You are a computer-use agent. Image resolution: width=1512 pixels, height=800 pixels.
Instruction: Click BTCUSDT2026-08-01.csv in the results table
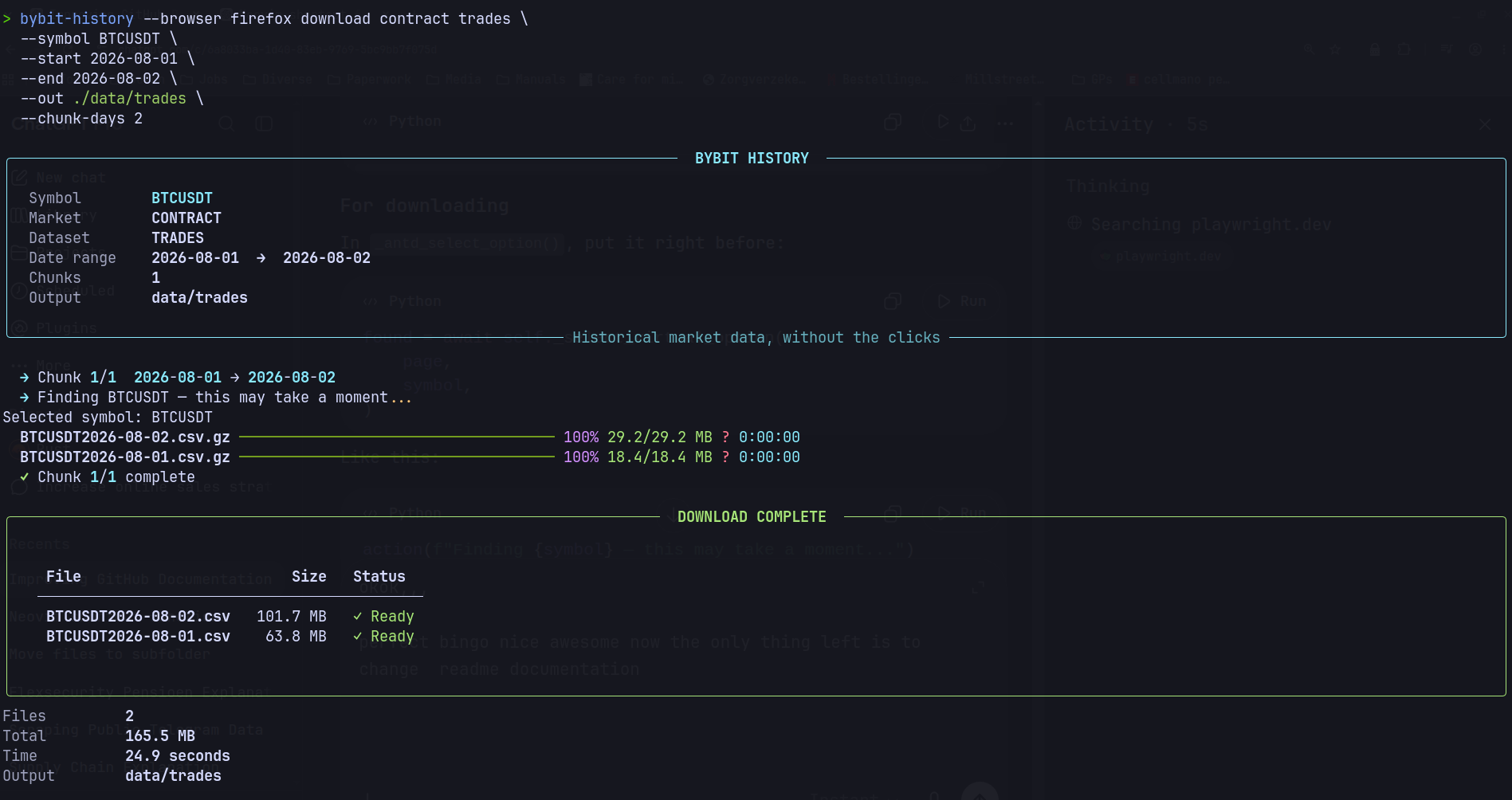[138, 636]
